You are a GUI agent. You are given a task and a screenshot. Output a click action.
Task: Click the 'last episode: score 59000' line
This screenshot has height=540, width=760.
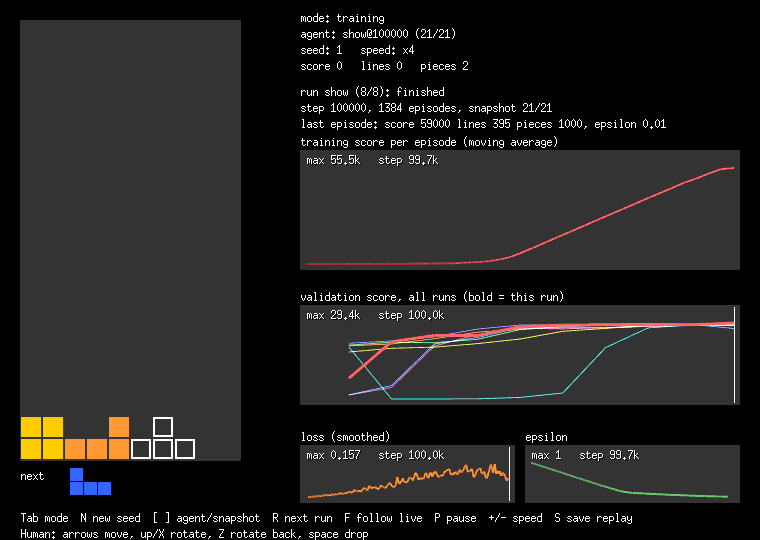483,124
